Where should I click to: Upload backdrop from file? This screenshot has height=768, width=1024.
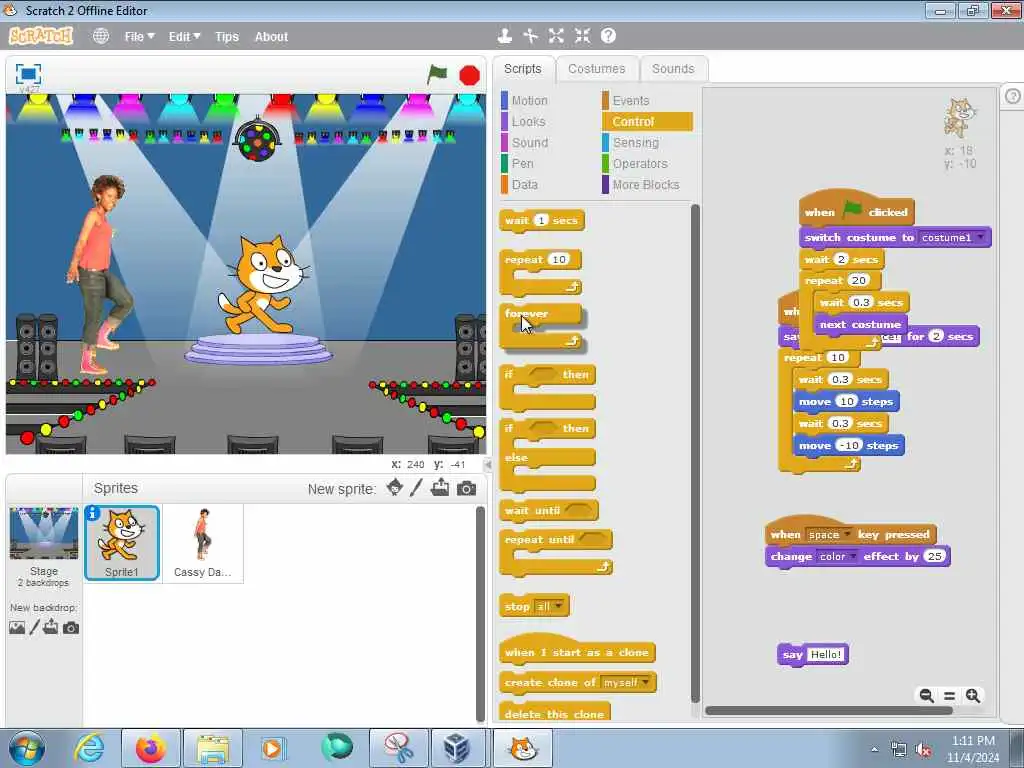pos(51,628)
